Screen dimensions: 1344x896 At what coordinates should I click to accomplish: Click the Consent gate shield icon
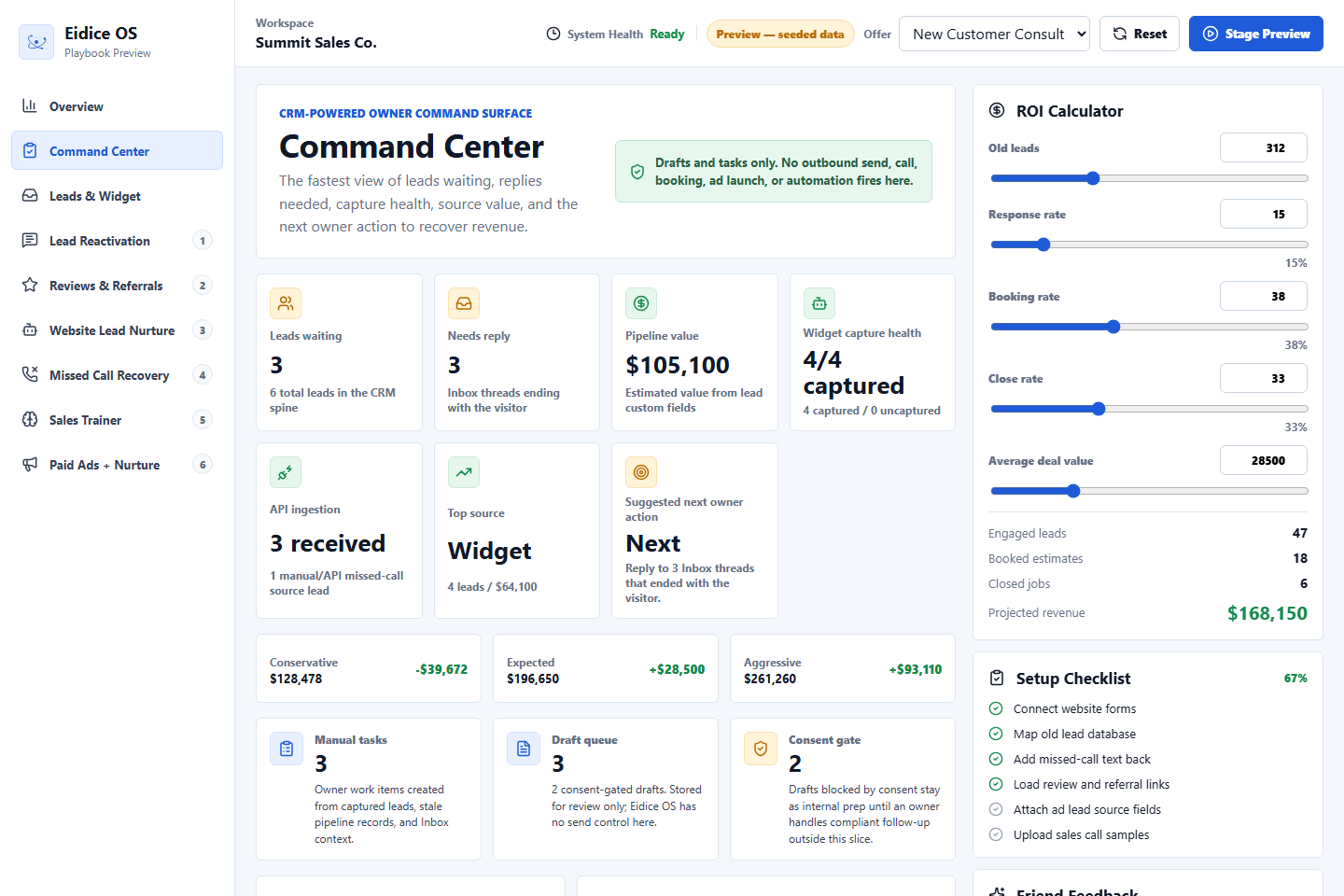point(761,749)
